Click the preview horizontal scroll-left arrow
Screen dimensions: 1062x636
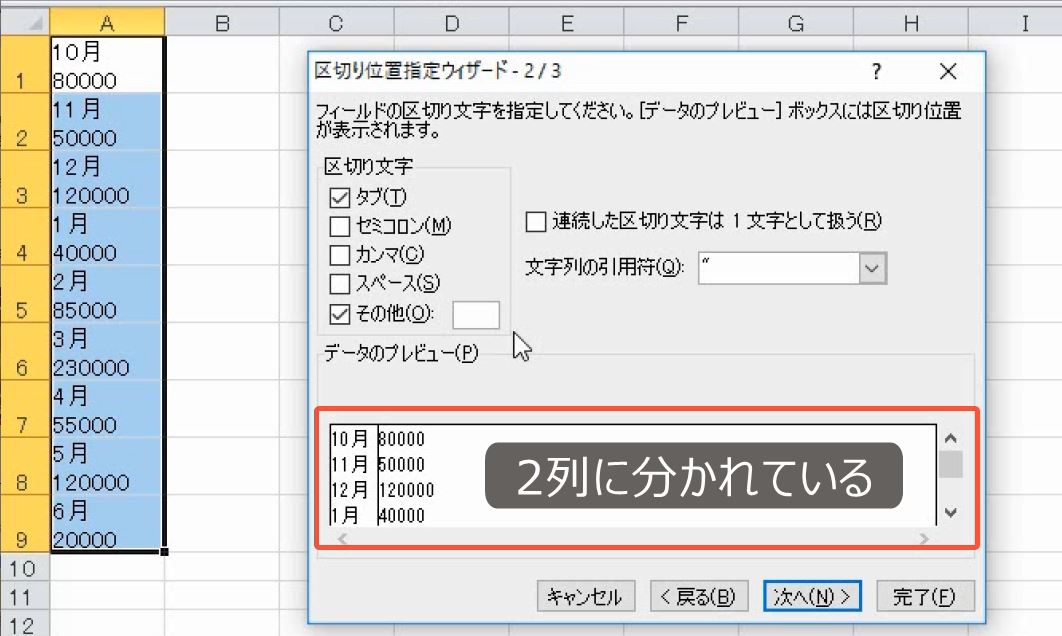coord(342,538)
